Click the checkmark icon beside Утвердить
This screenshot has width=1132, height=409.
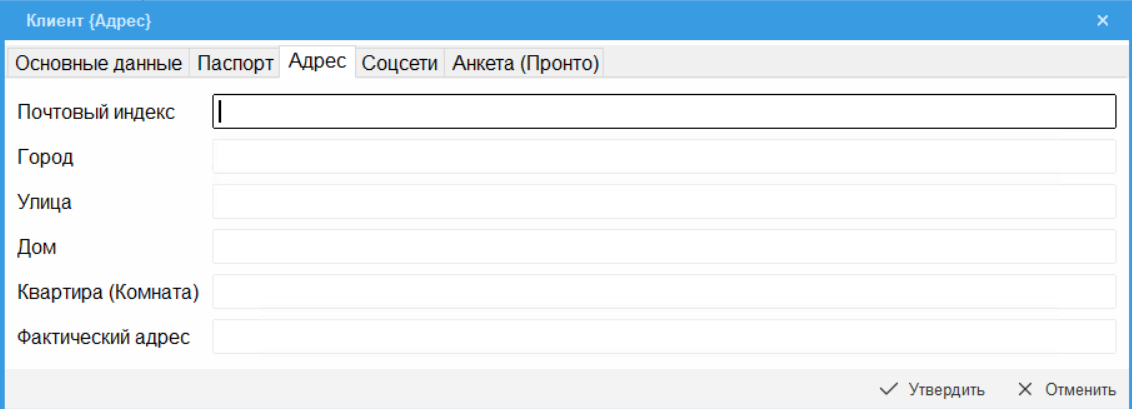coord(888,389)
